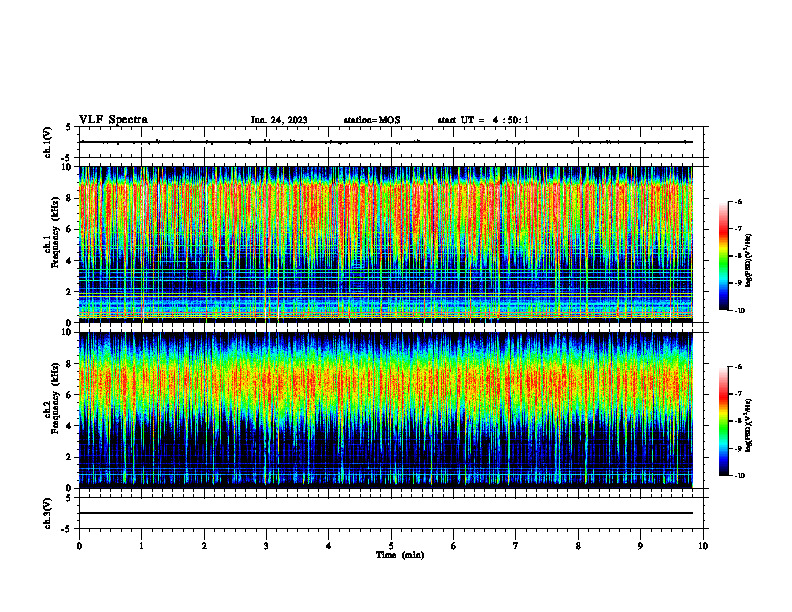Click the ch.2 spectrogram color bar
Screen dimensions: 792x612
click(x=723, y=421)
